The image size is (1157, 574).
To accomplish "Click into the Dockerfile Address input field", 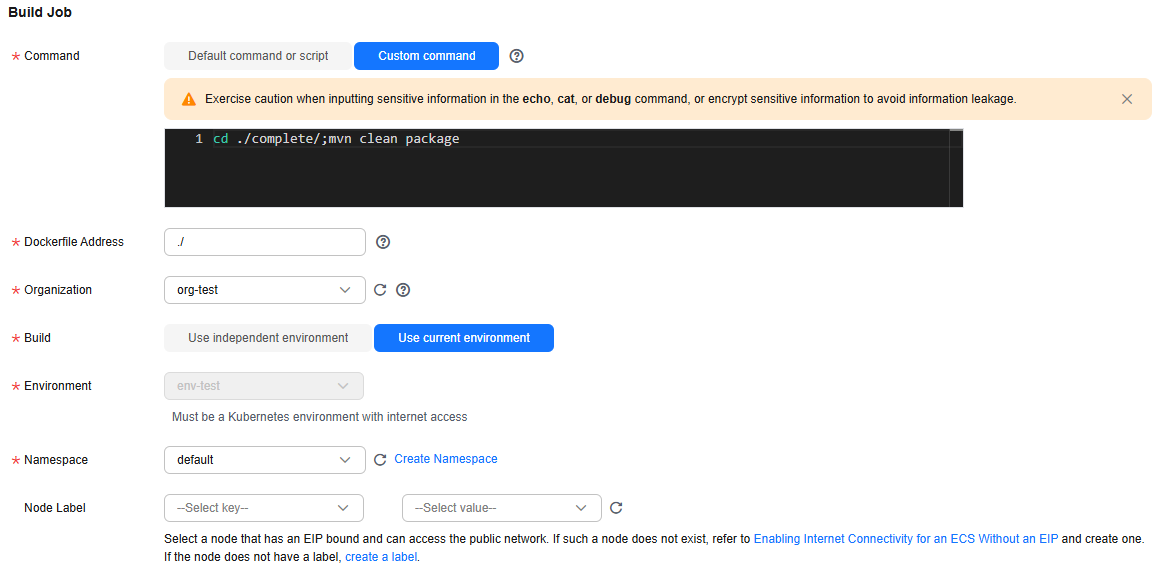I will pos(265,242).
